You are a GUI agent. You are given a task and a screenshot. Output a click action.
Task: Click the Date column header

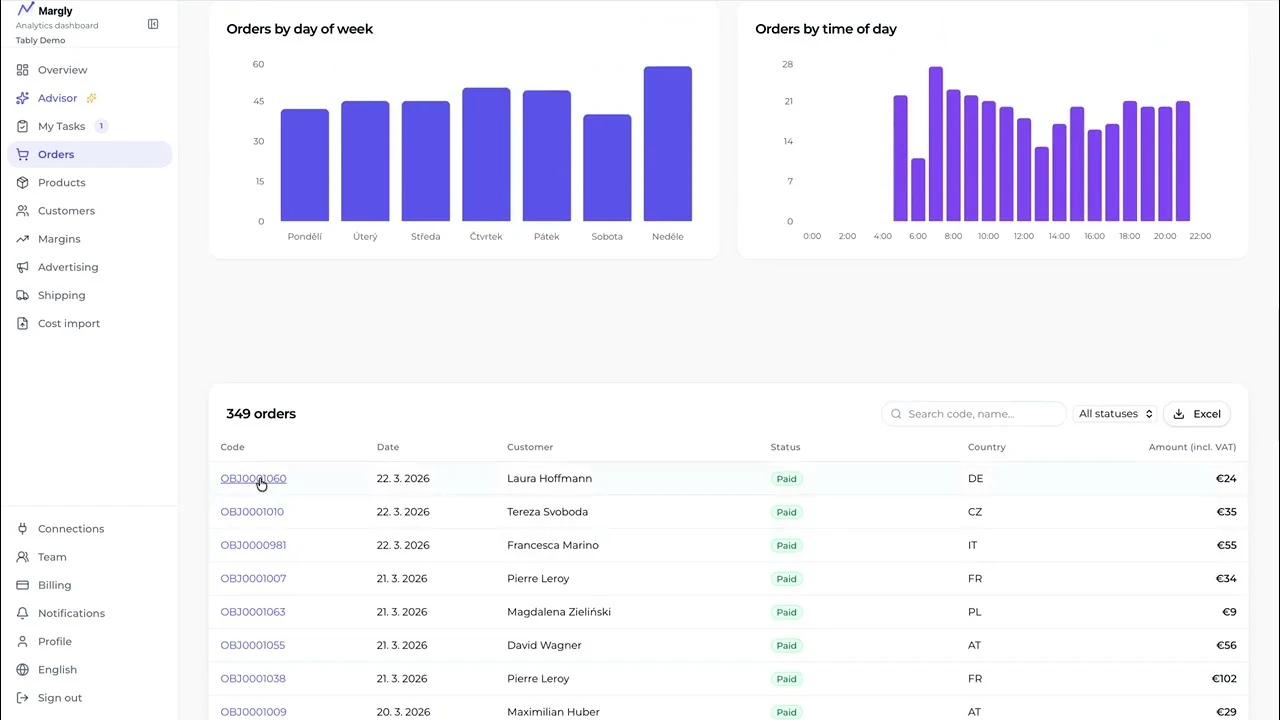(388, 447)
